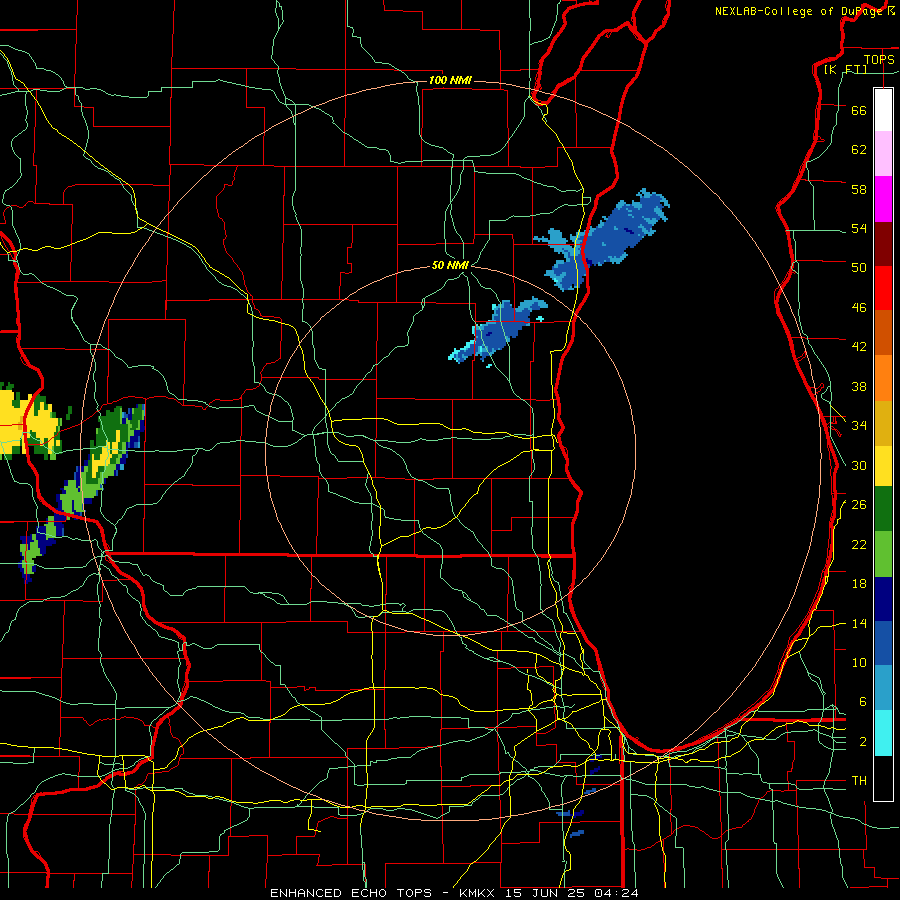Select the '26' legend value
This screenshot has height=900, width=900.
pos(859,505)
